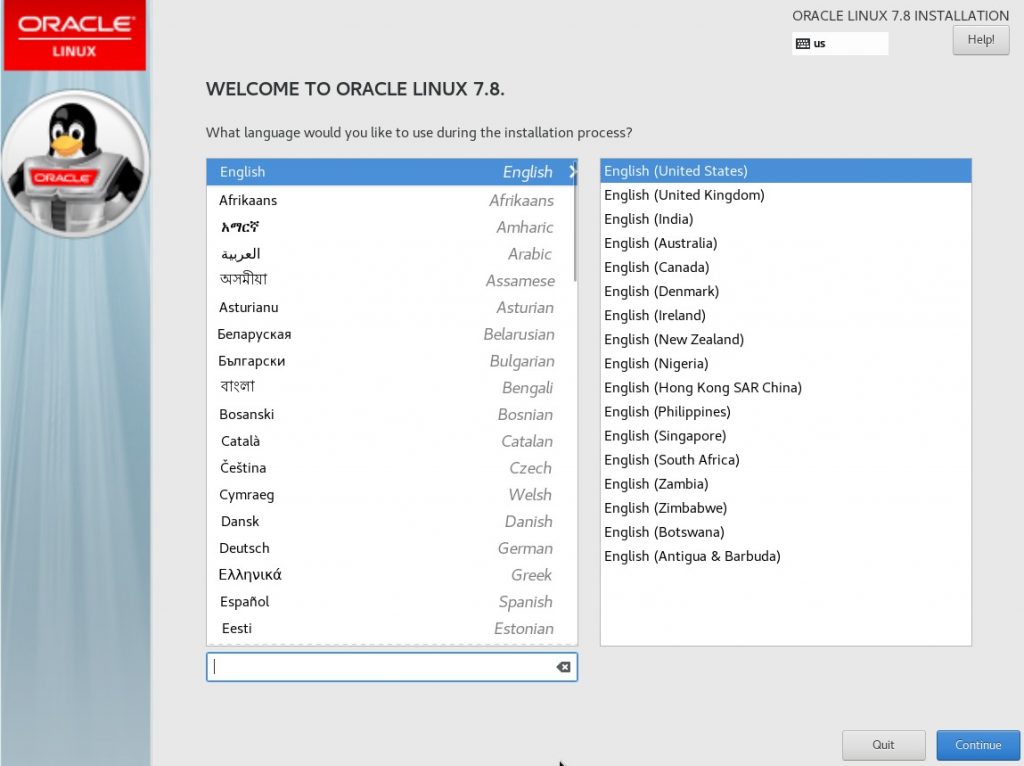Choose Català in the language list
Viewport: 1024px width, 766px height.
point(392,441)
